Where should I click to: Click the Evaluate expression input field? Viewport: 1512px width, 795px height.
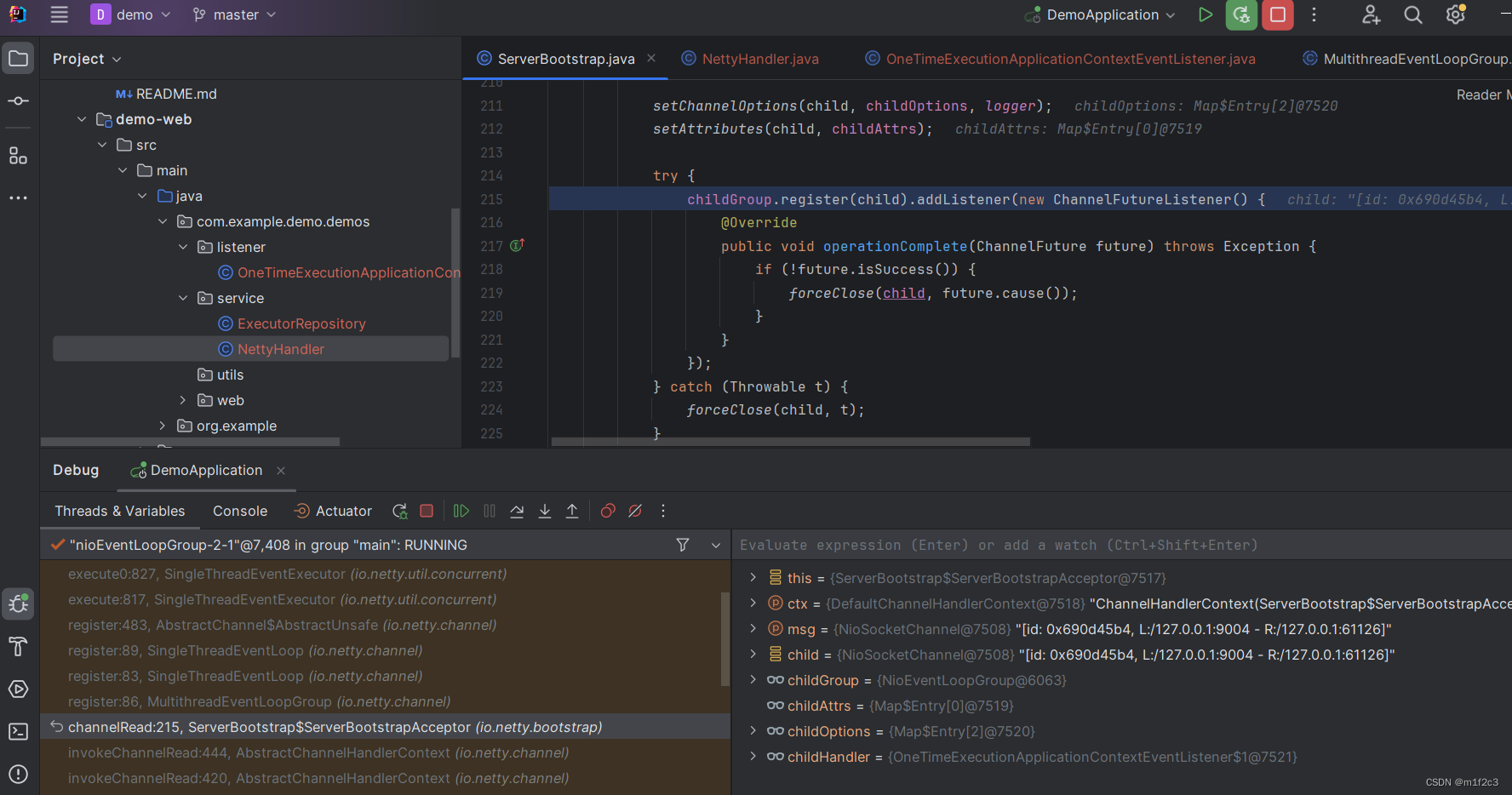coord(1122,545)
